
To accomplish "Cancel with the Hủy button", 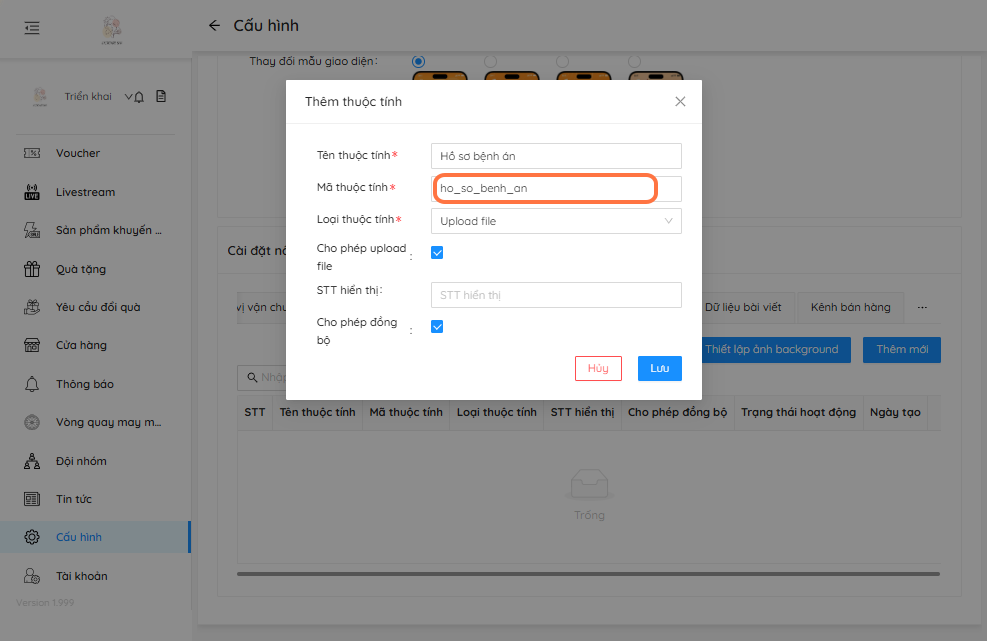I will 598,368.
